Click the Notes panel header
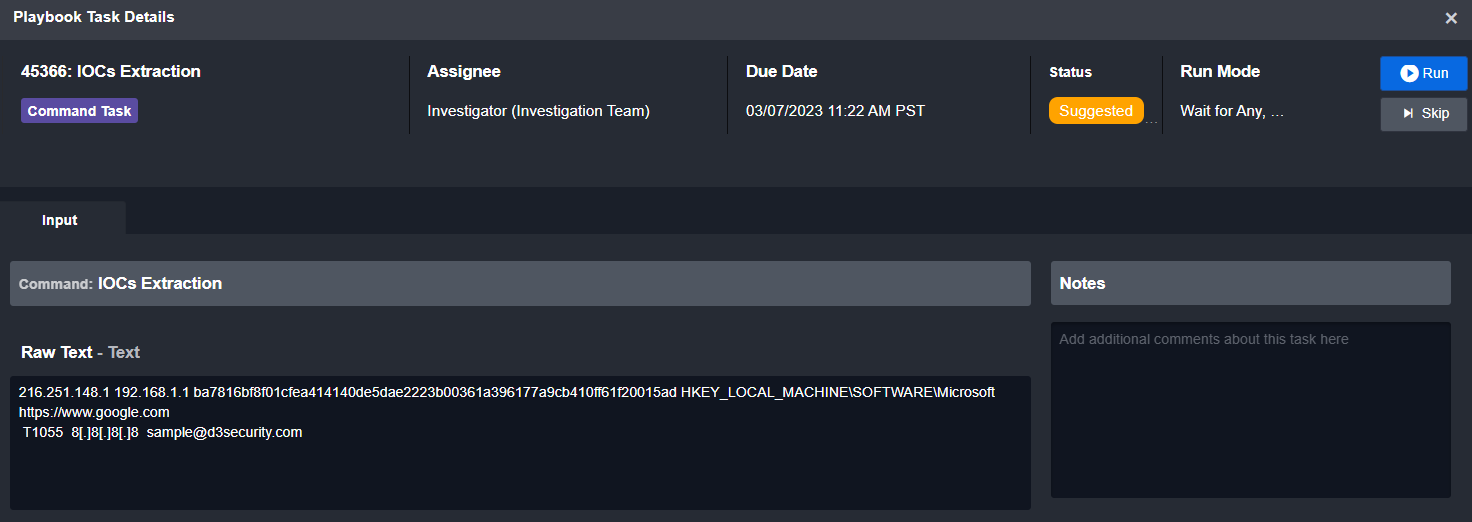Image resolution: width=1472 pixels, height=522 pixels. 1251,284
